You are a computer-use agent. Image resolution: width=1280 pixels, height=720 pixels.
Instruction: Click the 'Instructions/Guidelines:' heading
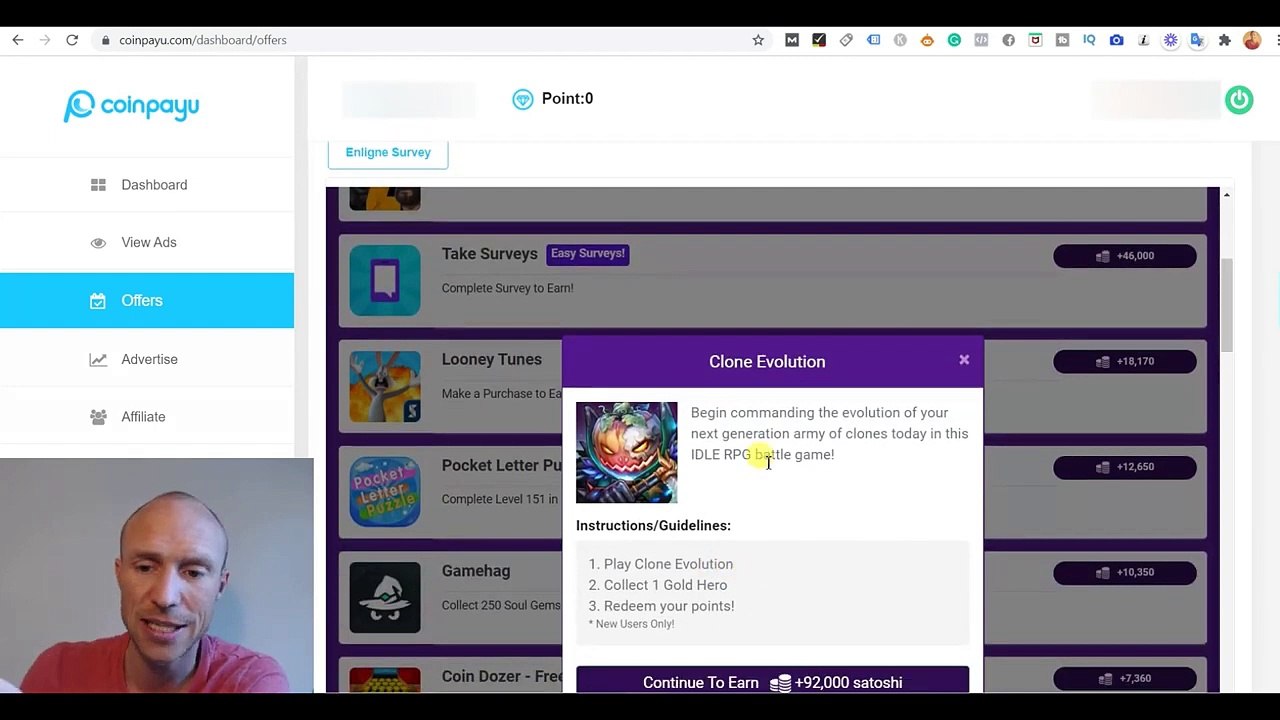click(x=653, y=526)
